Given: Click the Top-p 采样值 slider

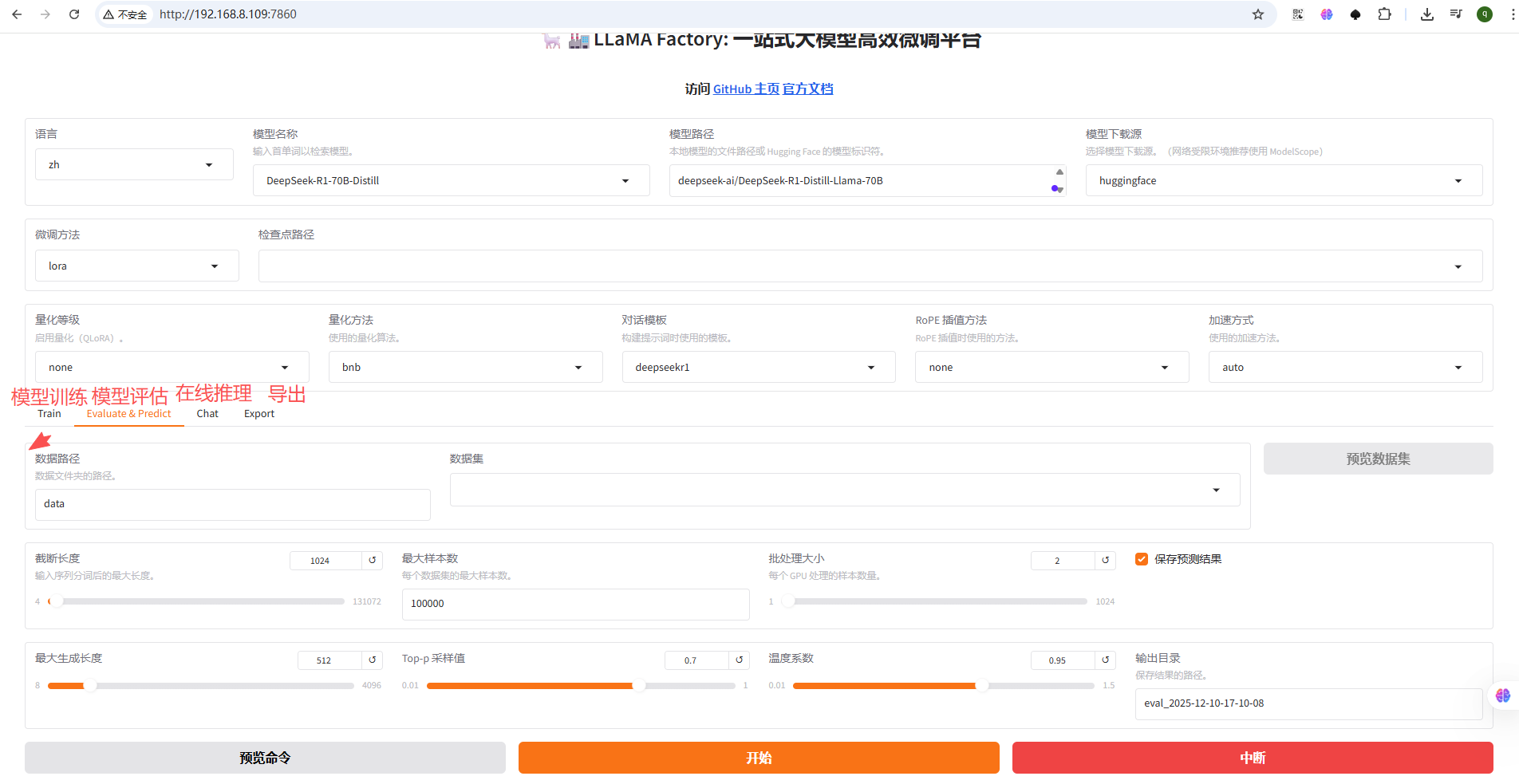Looking at the screenshot, I should [x=581, y=685].
